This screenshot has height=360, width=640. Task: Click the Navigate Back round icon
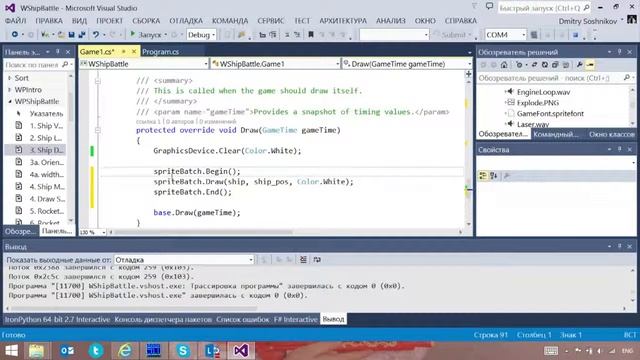pyautogui.click(x=15, y=35)
